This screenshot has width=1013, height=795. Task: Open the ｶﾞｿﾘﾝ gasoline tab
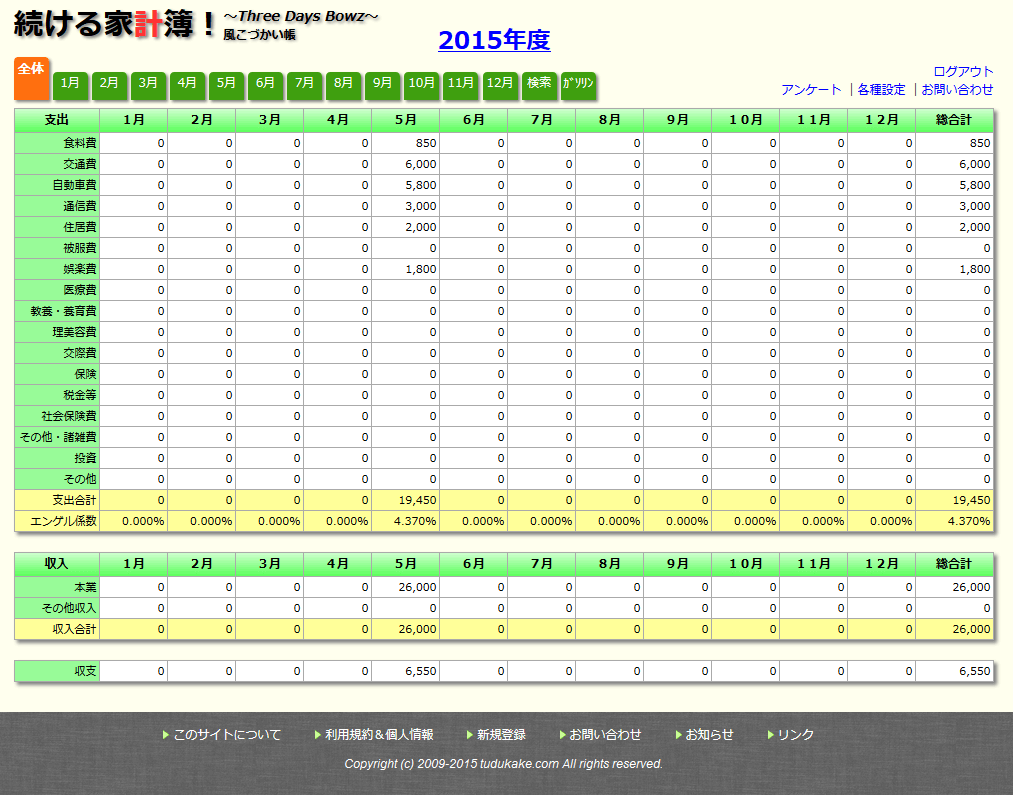point(578,84)
